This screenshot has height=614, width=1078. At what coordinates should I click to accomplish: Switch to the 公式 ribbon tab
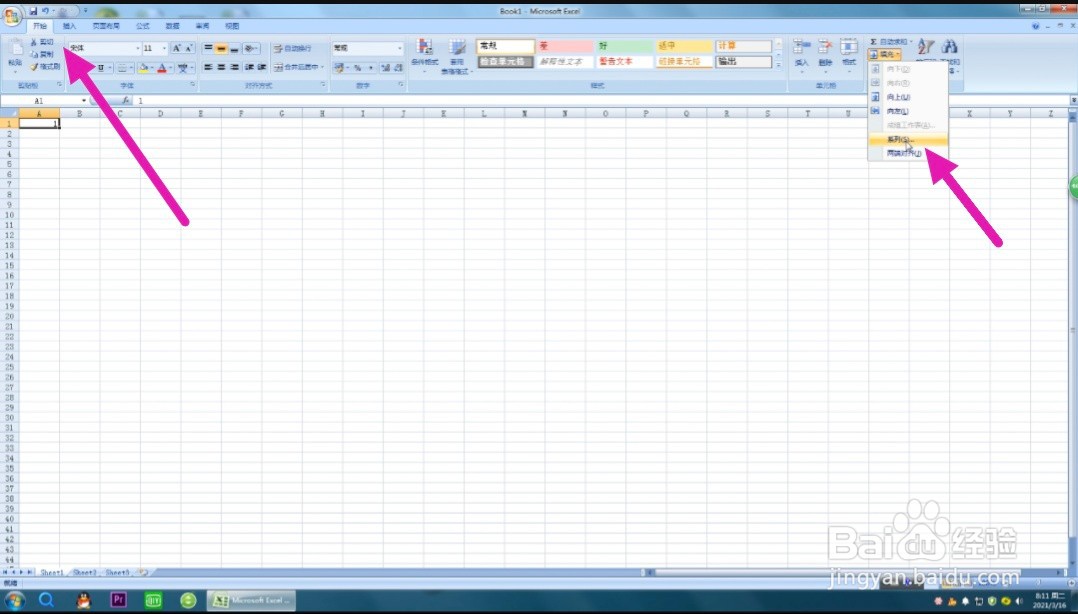(x=142, y=26)
